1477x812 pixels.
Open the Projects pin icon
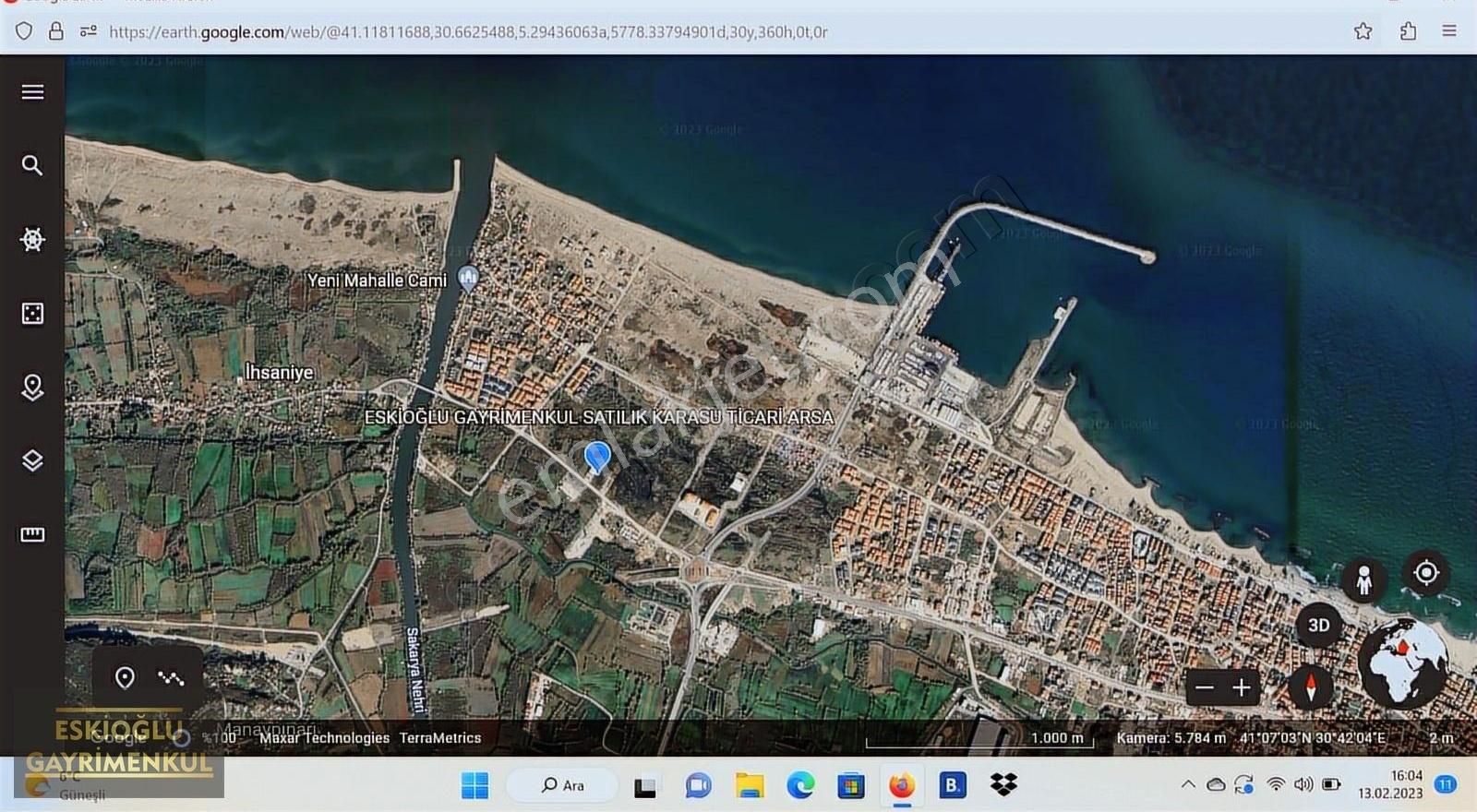click(32, 388)
